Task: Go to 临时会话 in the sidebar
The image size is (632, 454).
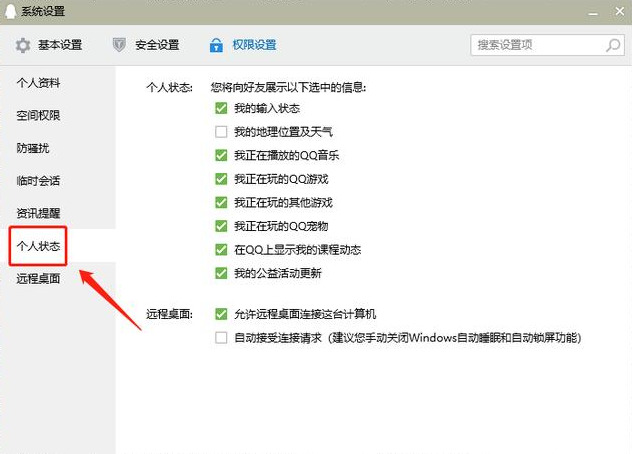Action: point(38,181)
